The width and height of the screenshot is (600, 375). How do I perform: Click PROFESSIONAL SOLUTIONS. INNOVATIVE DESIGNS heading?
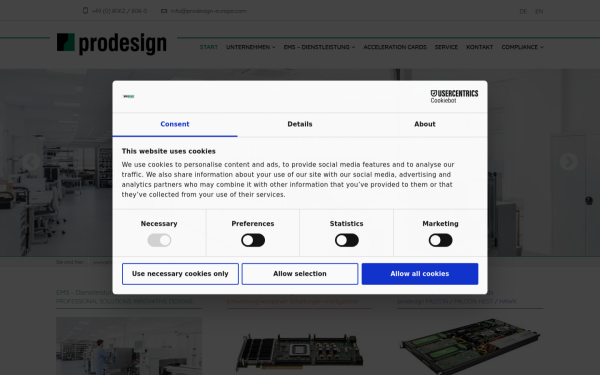point(124,302)
